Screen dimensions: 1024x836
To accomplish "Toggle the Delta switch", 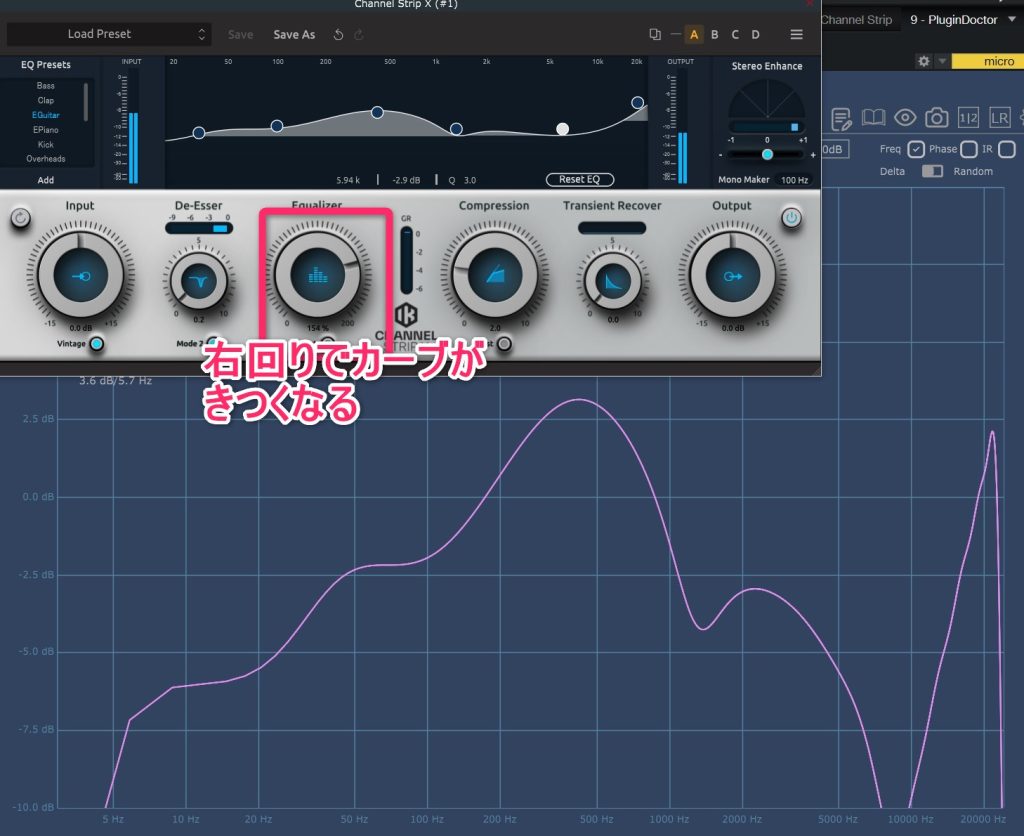I will click(x=932, y=171).
